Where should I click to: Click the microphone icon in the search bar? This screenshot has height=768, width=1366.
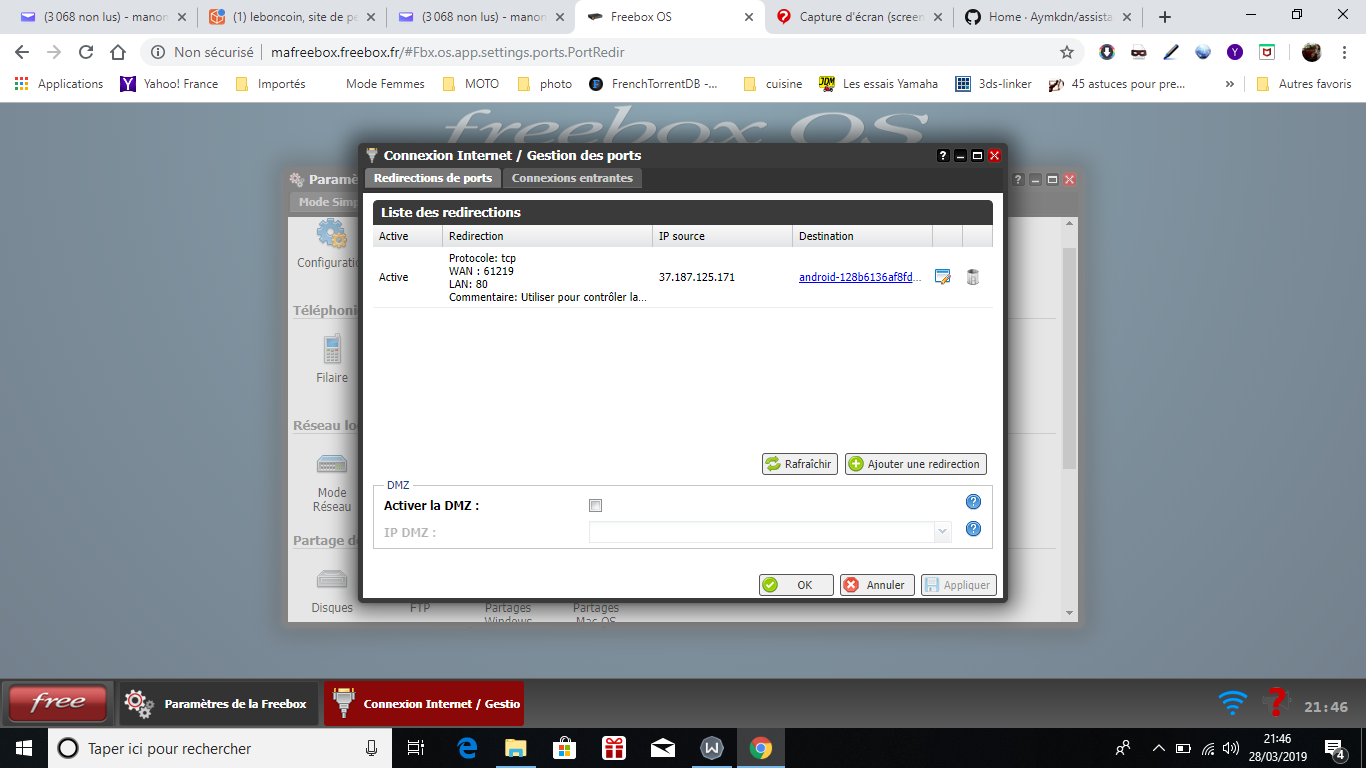click(370, 747)
